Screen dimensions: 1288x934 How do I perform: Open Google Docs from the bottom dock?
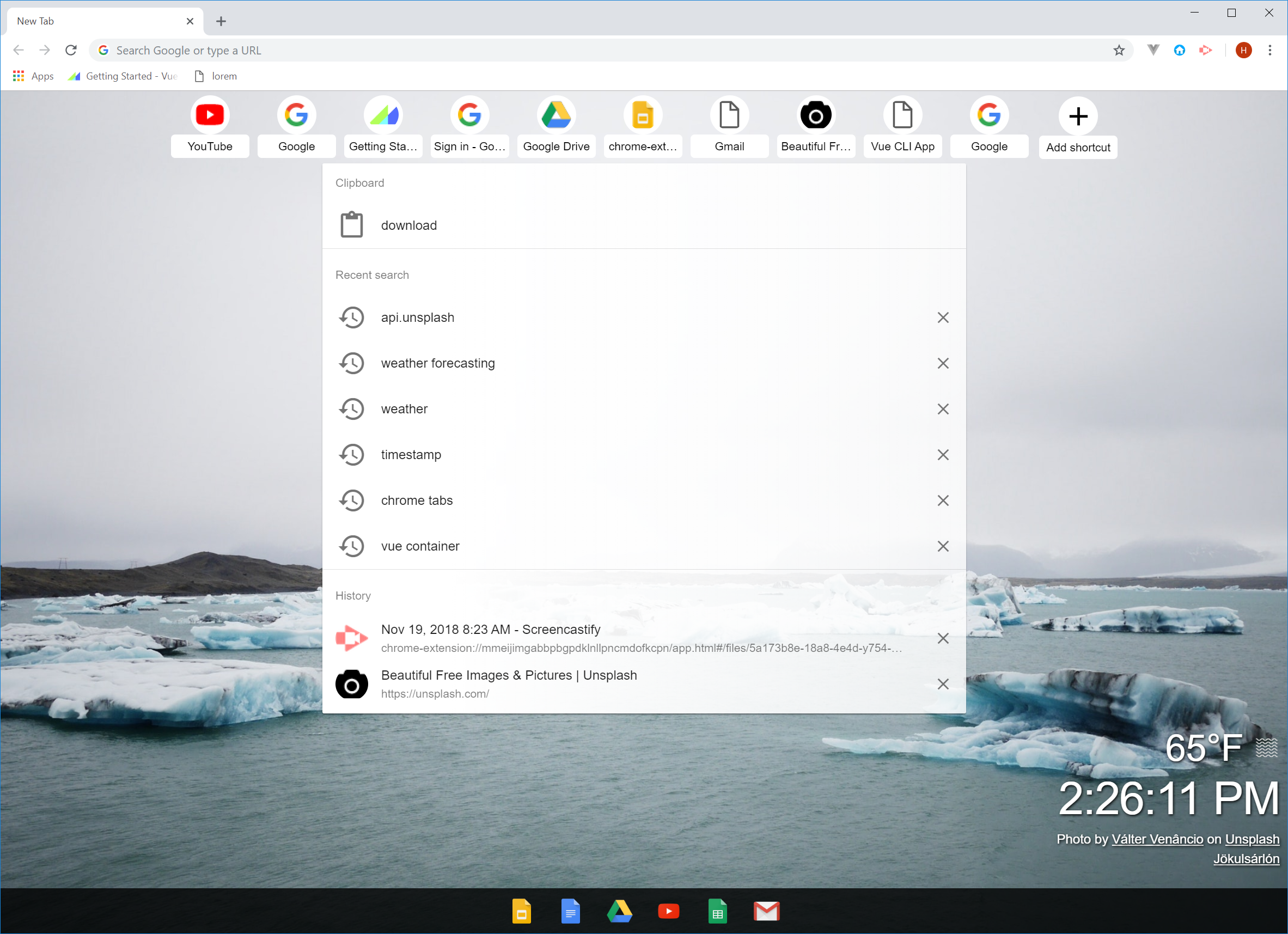[571, 911]
